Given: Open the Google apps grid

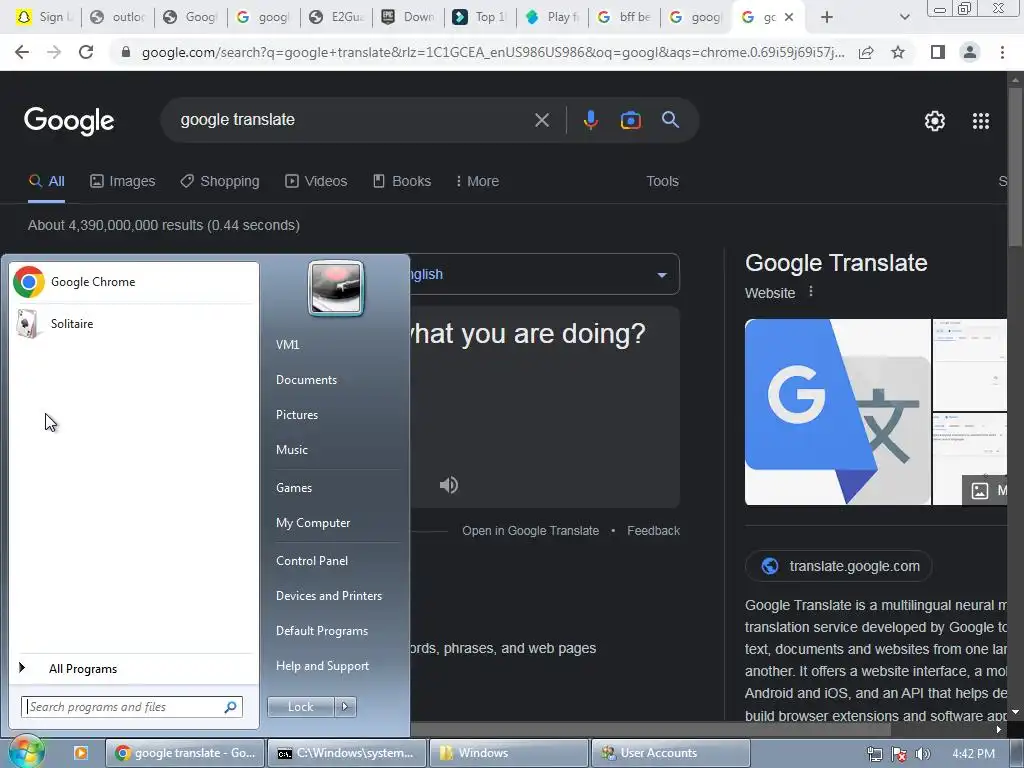Looking at the screenshot, I should pos(980,121).
